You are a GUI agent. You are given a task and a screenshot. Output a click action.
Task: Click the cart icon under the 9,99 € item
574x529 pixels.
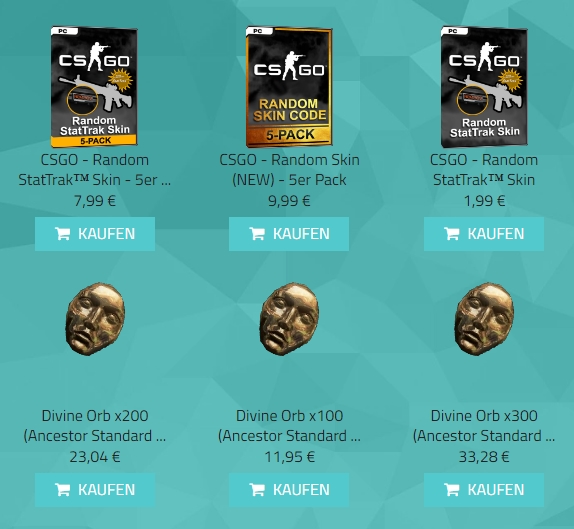click(257, 234)
